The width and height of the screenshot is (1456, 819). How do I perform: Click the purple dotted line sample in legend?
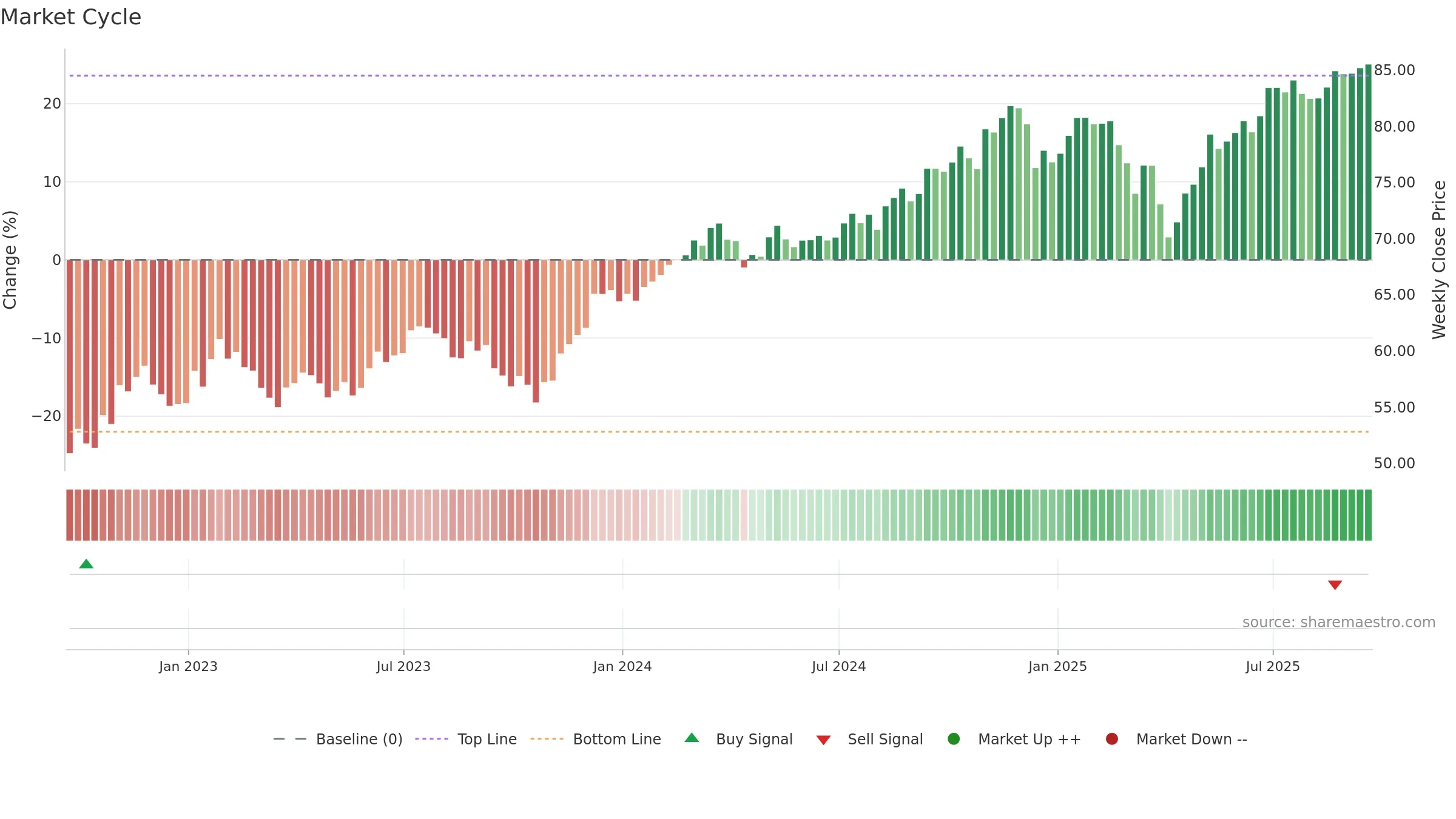431,739
